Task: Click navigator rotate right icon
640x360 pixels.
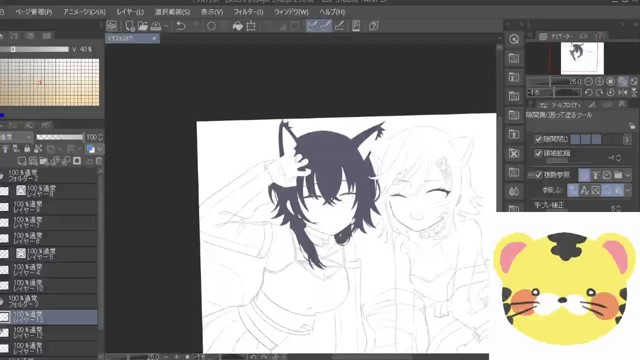Action: pos(599,93)
